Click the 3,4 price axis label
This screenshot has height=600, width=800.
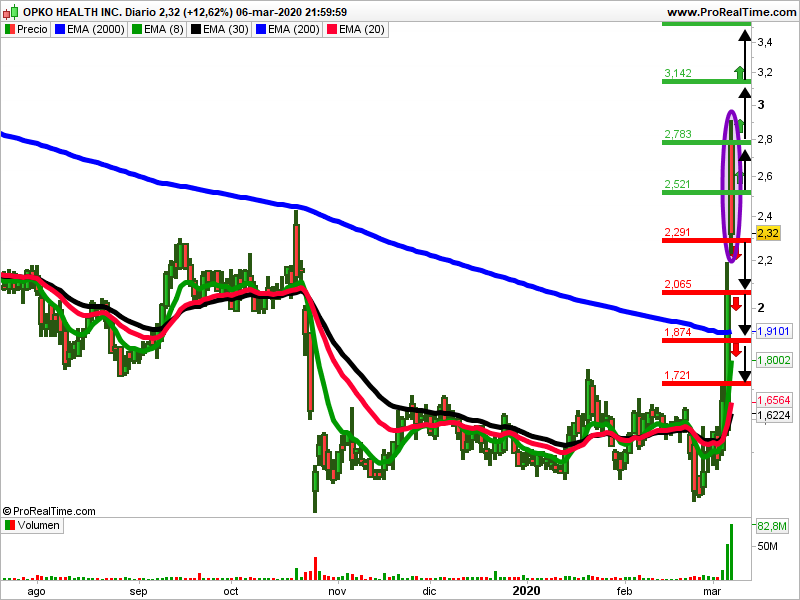[x=764, y=42]
